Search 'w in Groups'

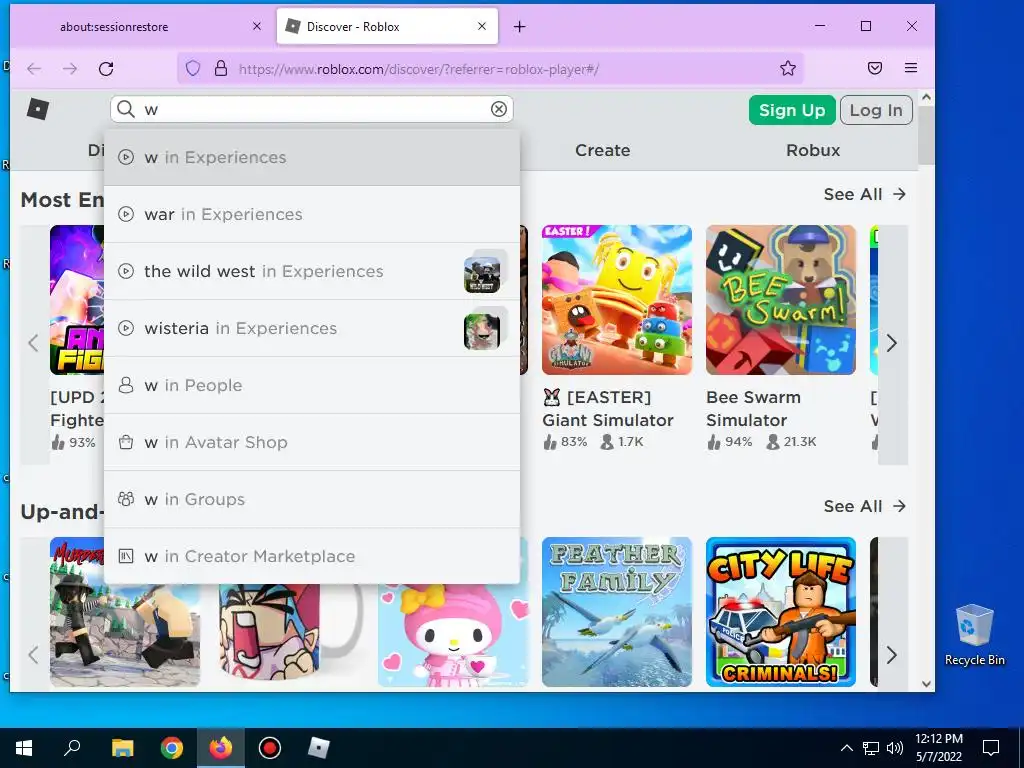click(312, 499)
